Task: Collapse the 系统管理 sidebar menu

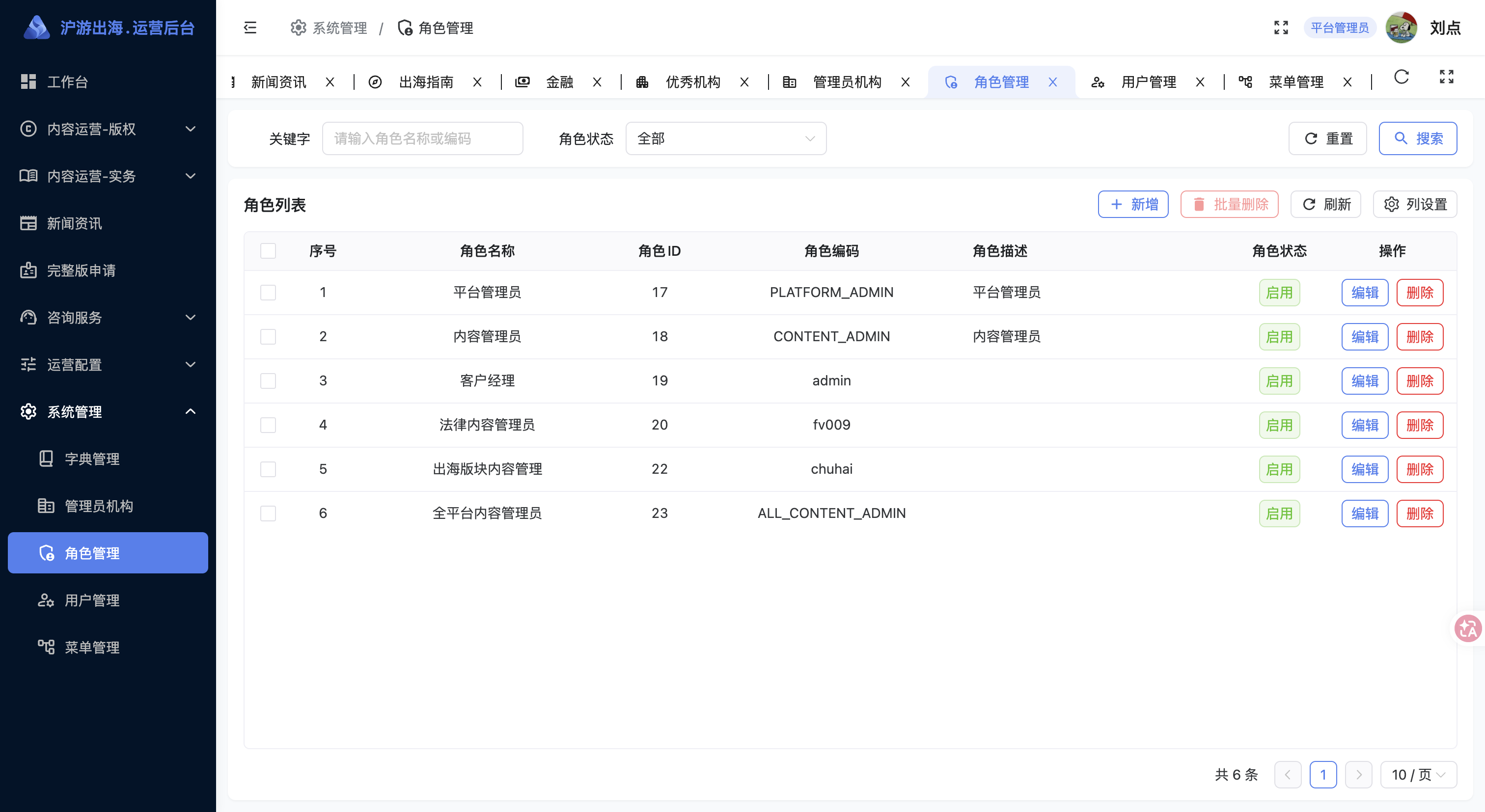Action: (x=108, y=411)
